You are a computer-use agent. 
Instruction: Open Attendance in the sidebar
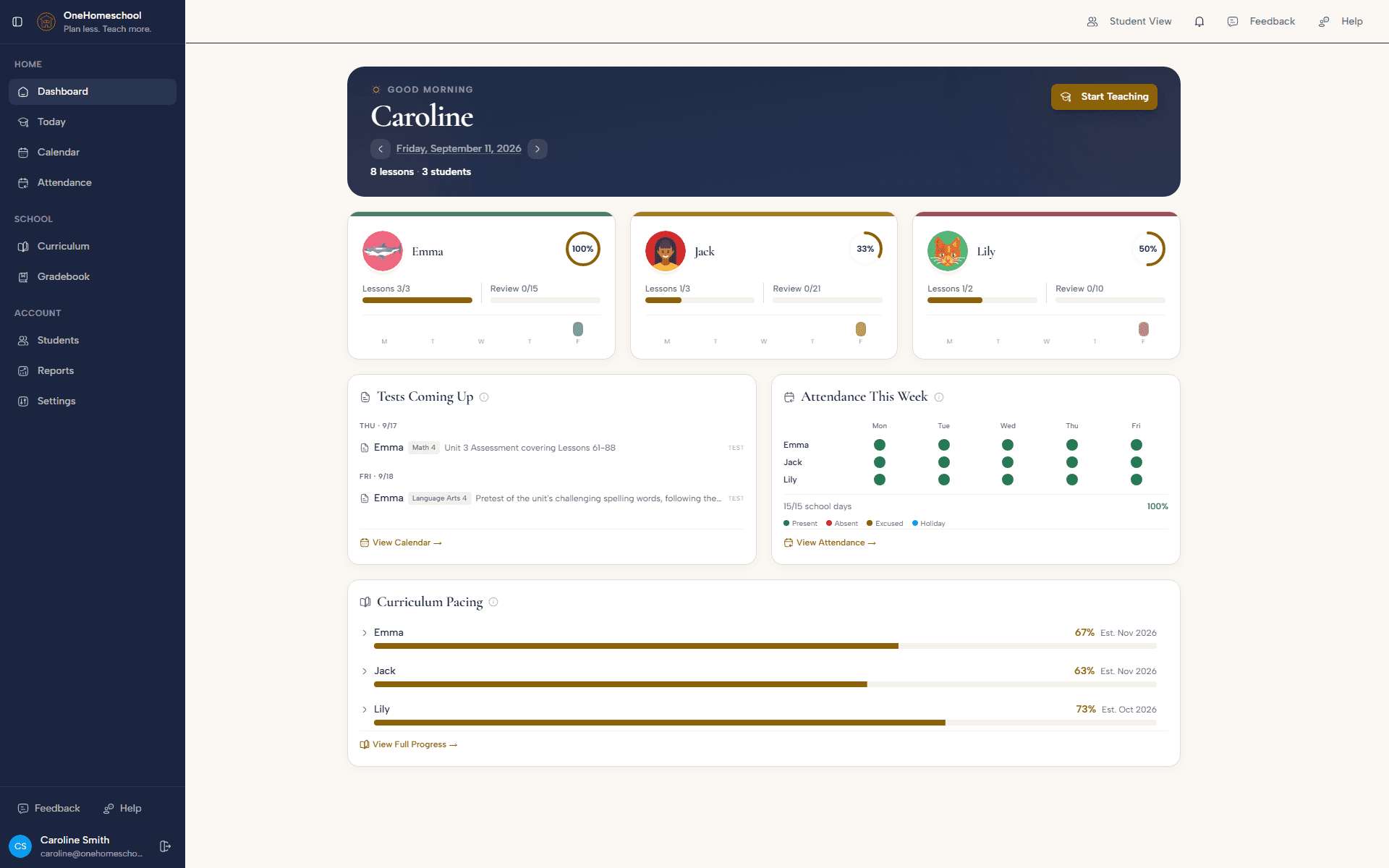coord(93,183)
